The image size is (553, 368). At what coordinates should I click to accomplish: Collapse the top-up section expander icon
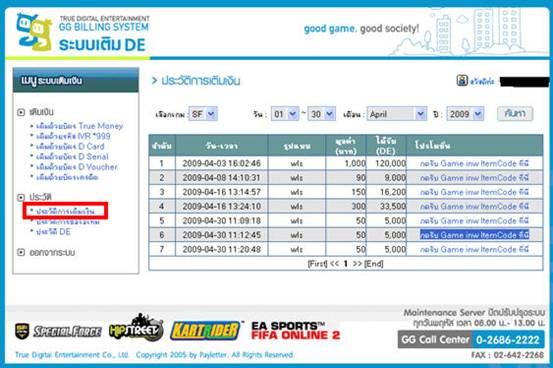pyautogui.click(x=21, y=112)
